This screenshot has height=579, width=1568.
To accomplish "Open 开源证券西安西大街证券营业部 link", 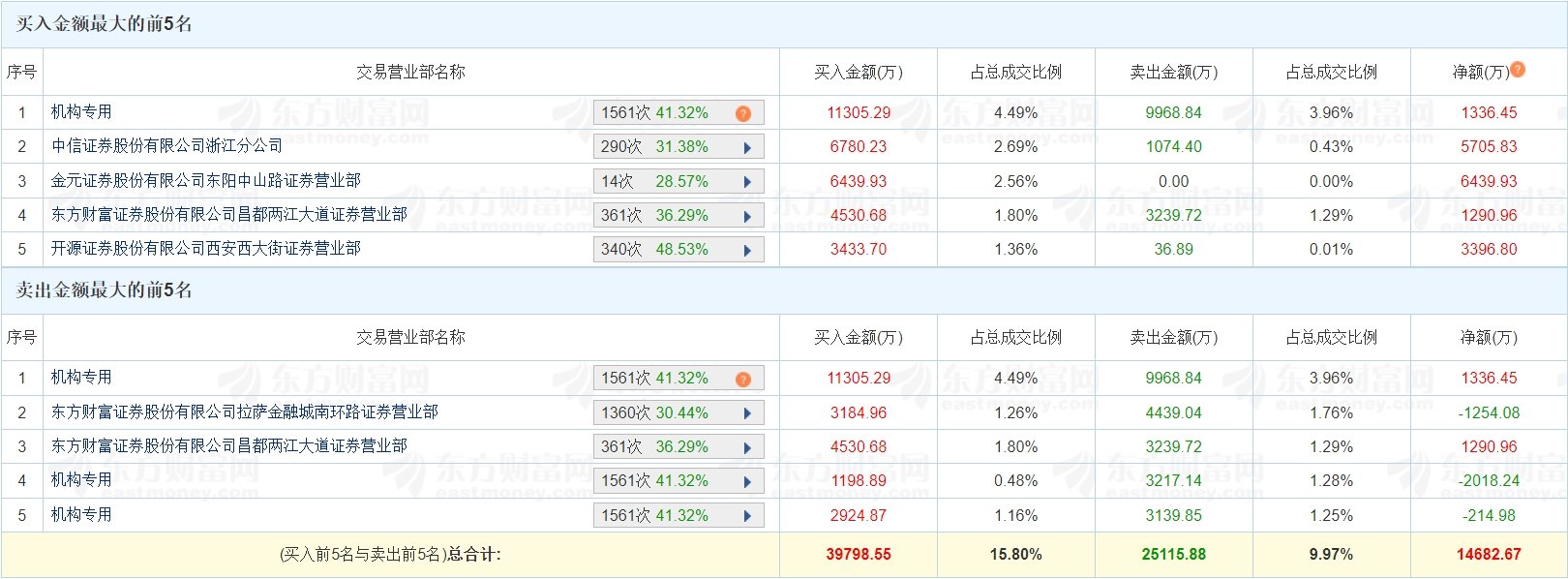I will tap(206, 249).
